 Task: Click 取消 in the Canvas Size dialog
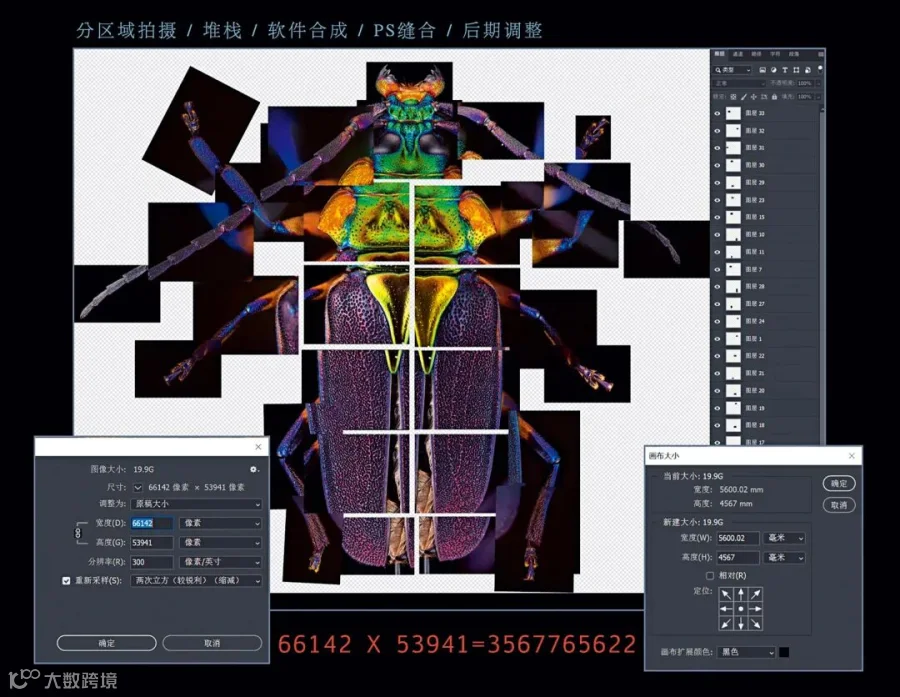click(x=839, y=505)
